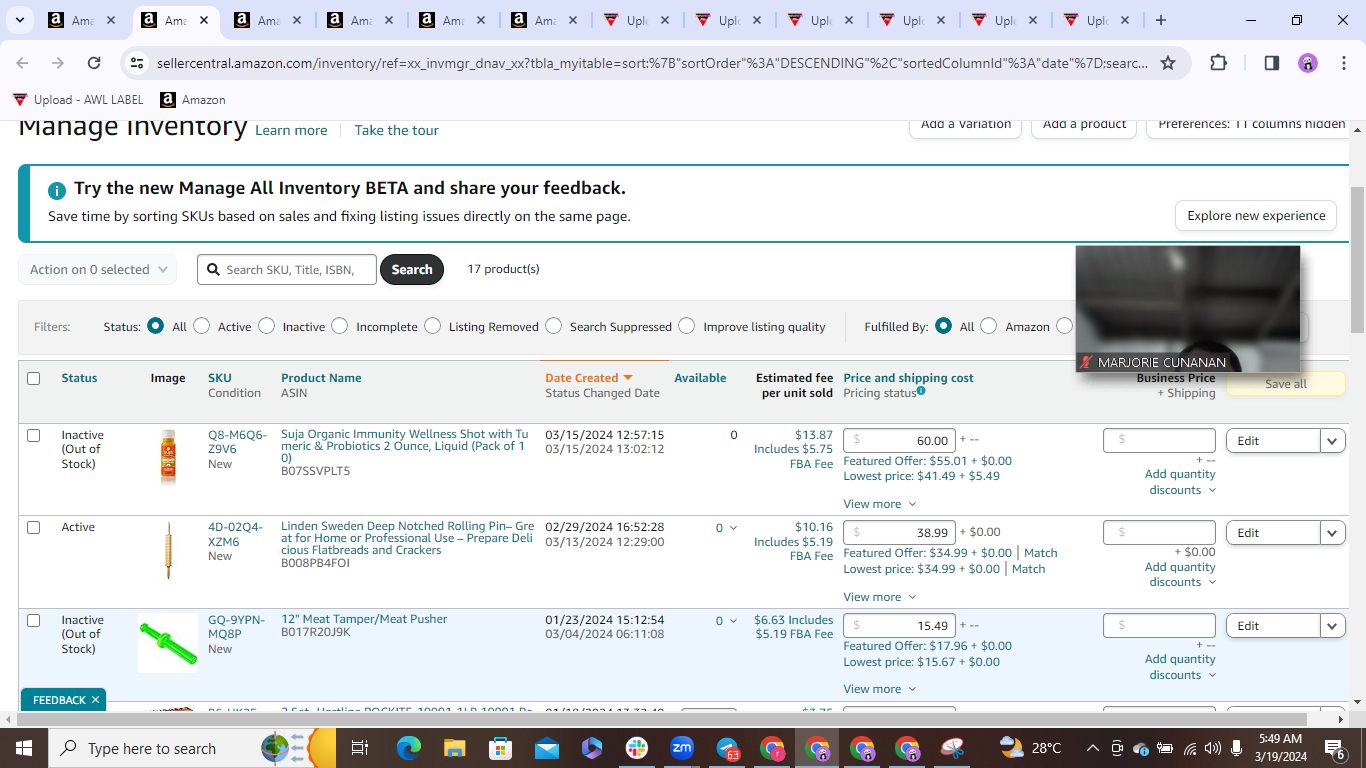Image resolution: width=1366 pixels, height=768 pixels.
Task: Open Task View from the taskbar
Action: [360, 748]
